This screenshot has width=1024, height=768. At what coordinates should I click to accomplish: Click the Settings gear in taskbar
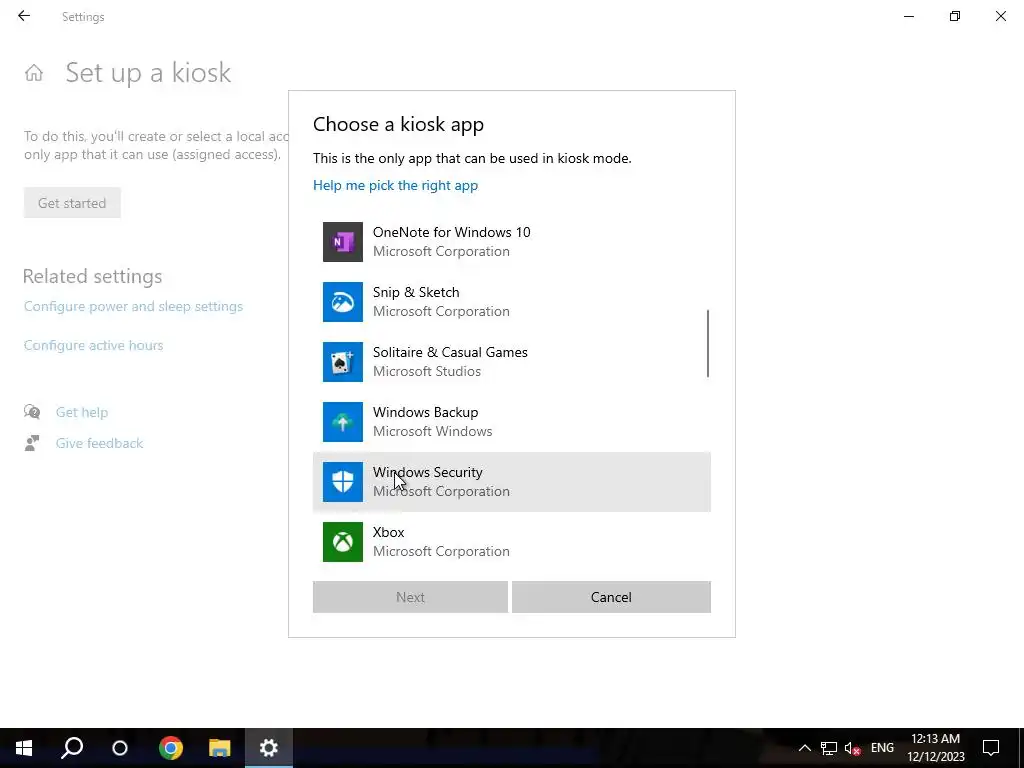pos(268,748)
